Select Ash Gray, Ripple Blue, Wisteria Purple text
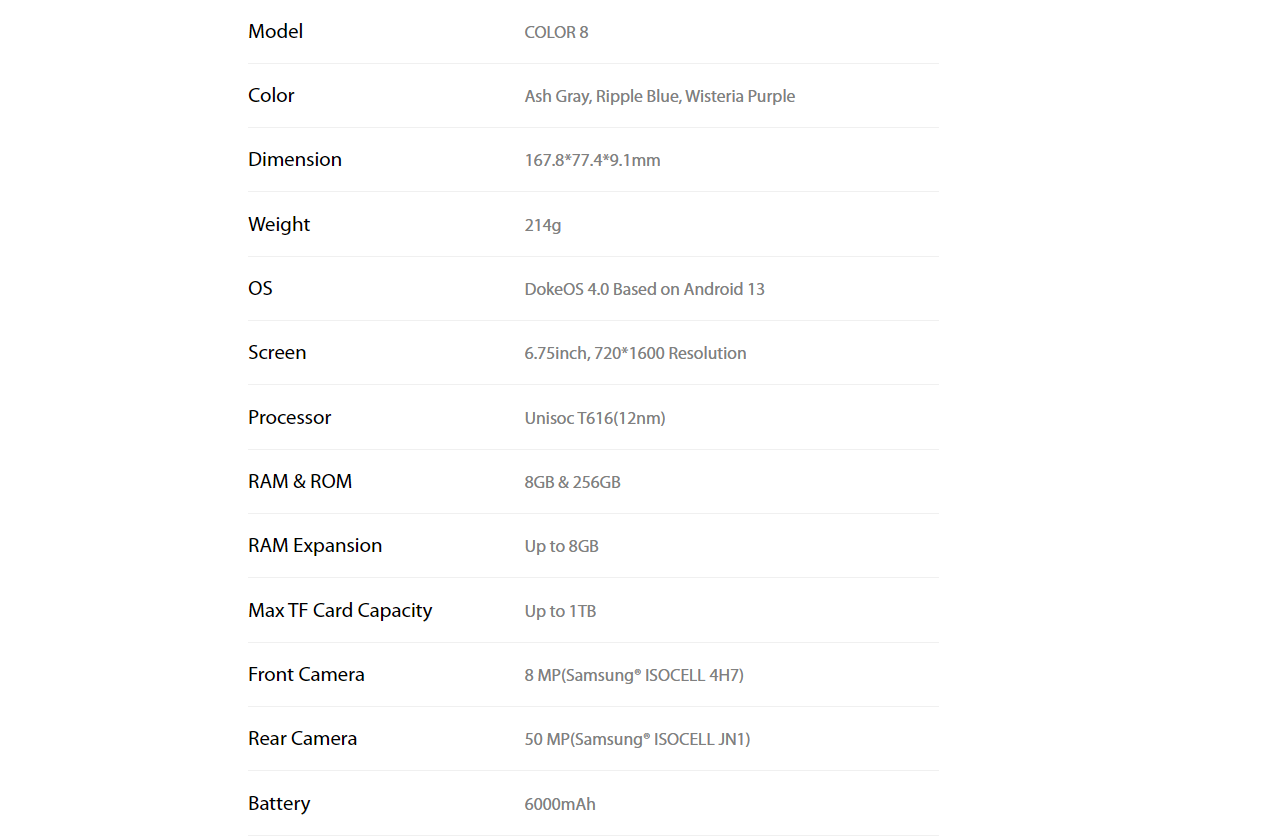 [660, 96]
